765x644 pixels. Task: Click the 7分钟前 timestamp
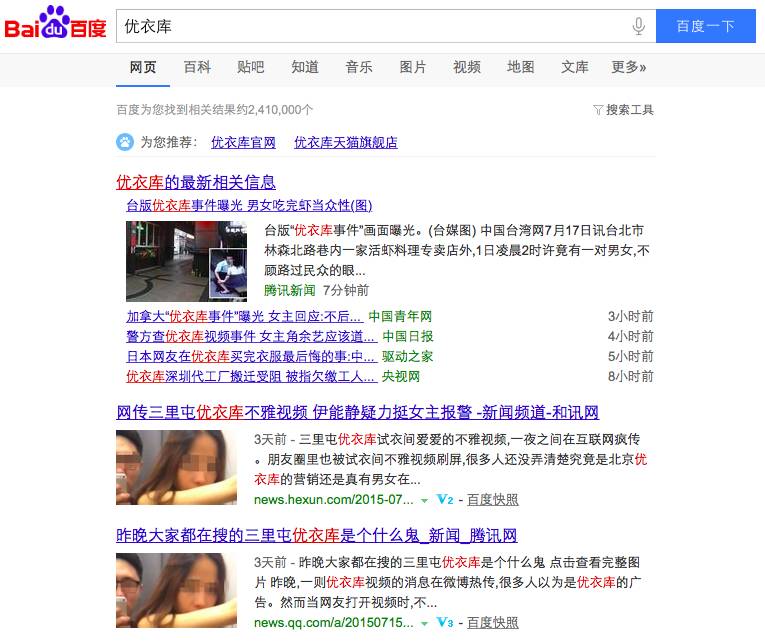tap(346, 290)
